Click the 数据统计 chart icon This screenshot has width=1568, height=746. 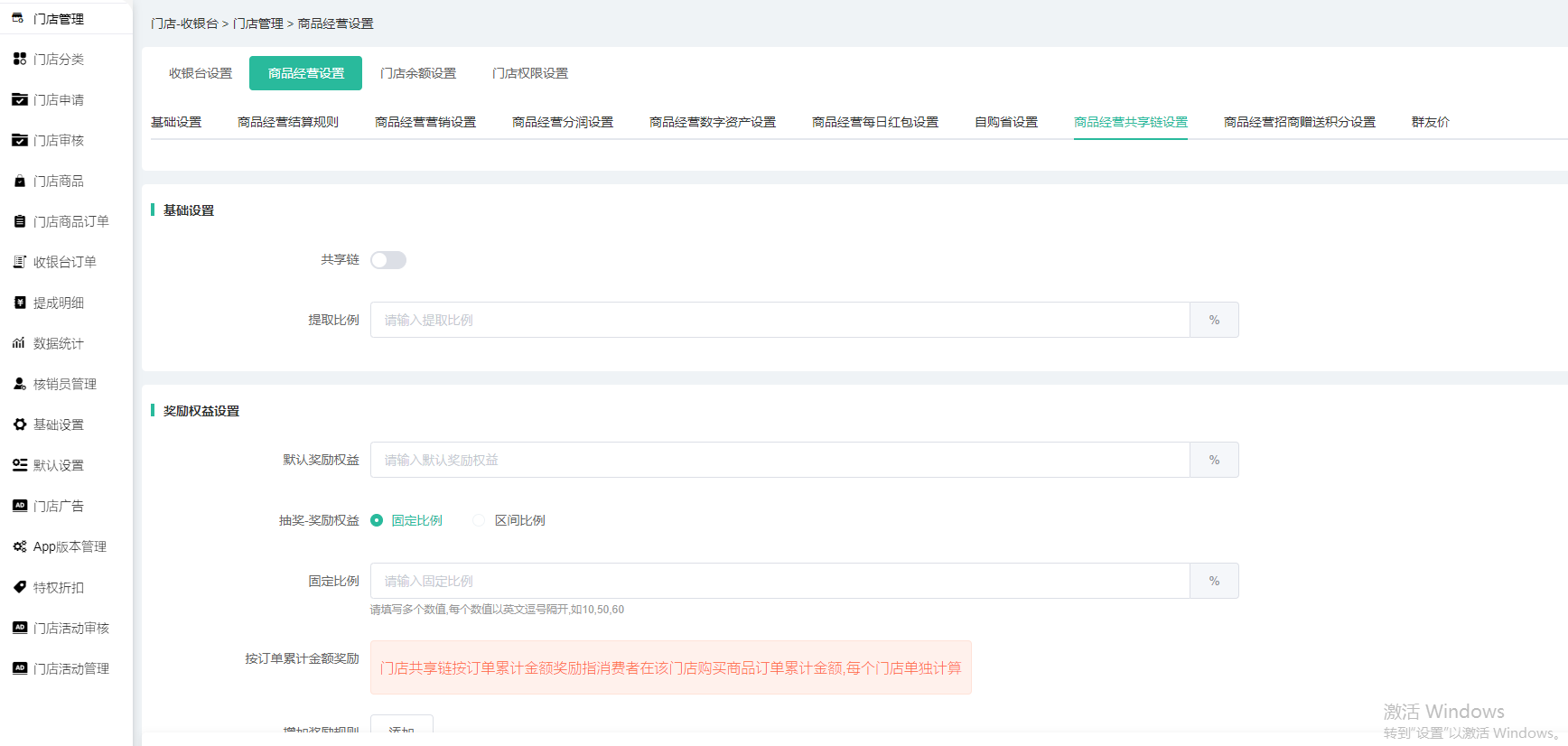coord(20,343)
